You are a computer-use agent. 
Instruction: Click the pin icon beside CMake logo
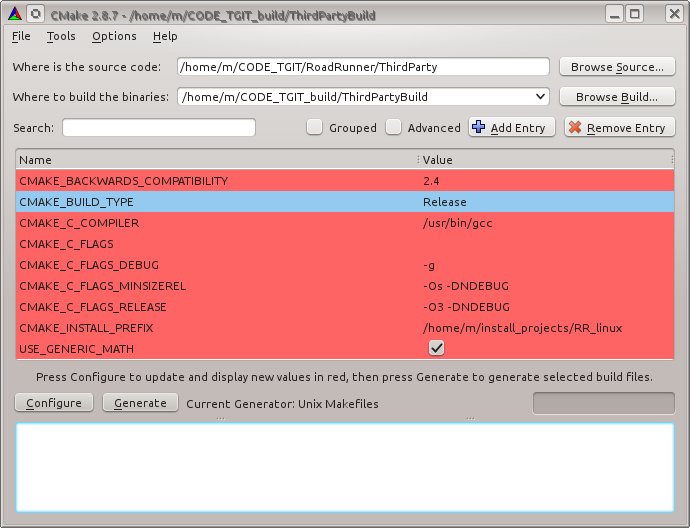(x=36, y=13)
